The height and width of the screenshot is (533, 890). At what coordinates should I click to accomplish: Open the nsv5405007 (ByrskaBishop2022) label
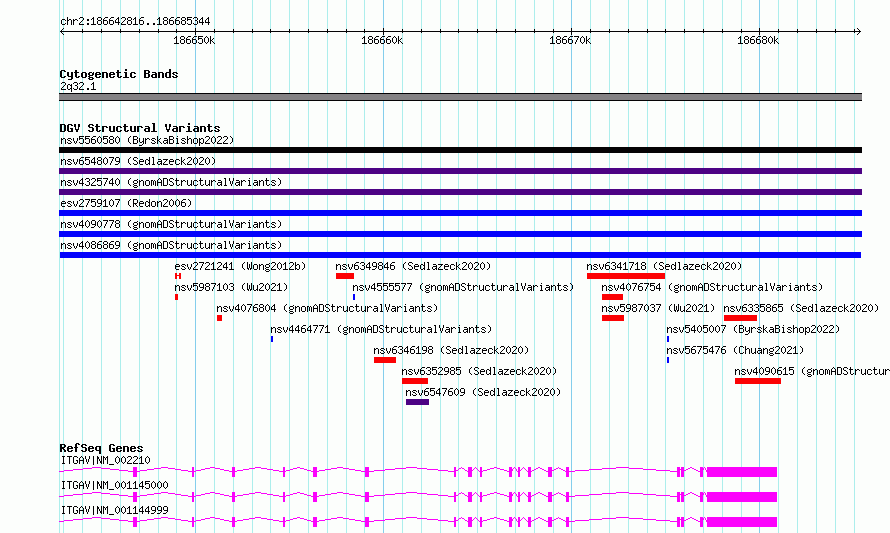(753, 329)
